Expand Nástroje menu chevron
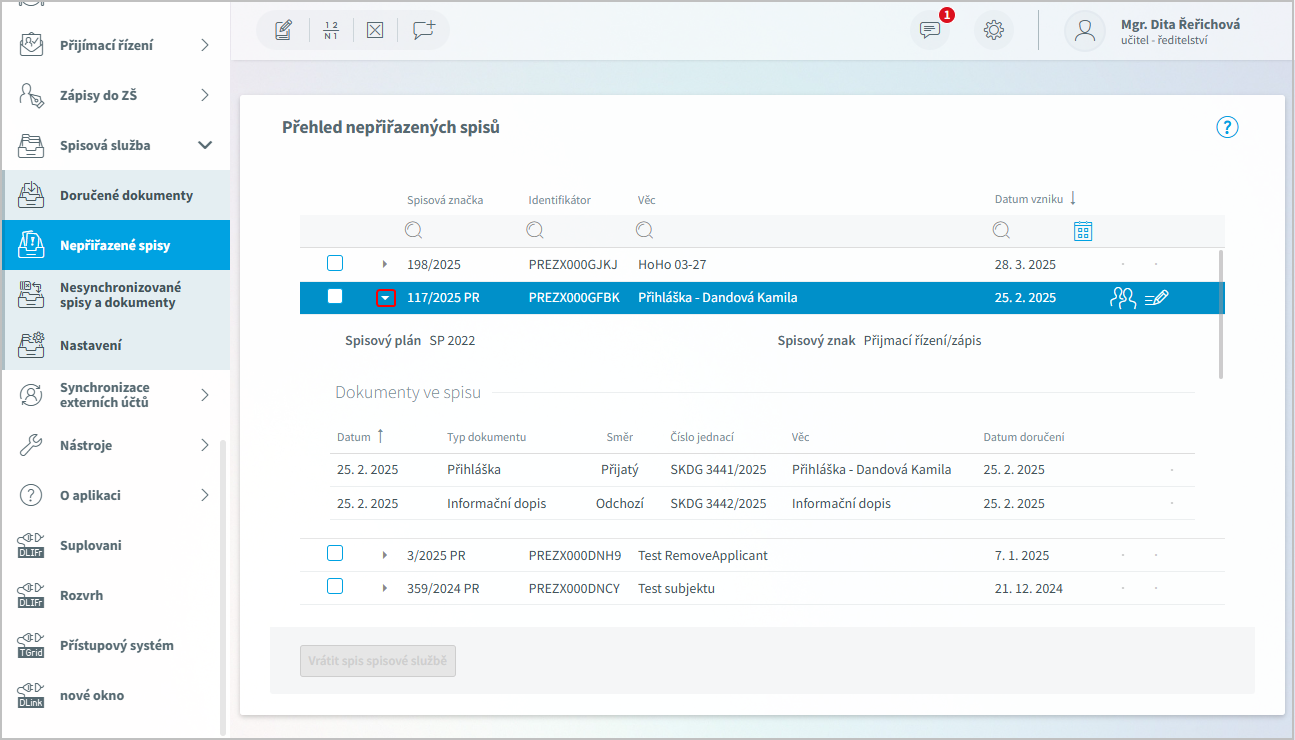Viewport: 1295px width, 740px height. [205, 445]
